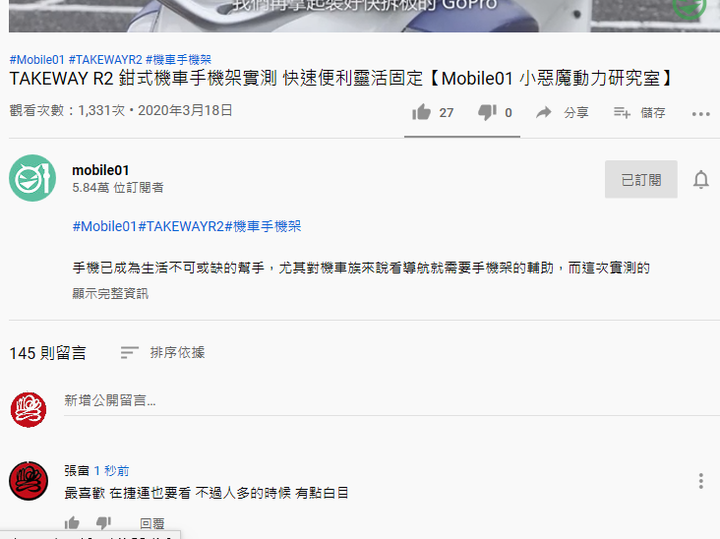The height and width of the screenshot is (539, 720).
Task: Open the mobile01 channel name link
Action: click(x=101, y=170)
